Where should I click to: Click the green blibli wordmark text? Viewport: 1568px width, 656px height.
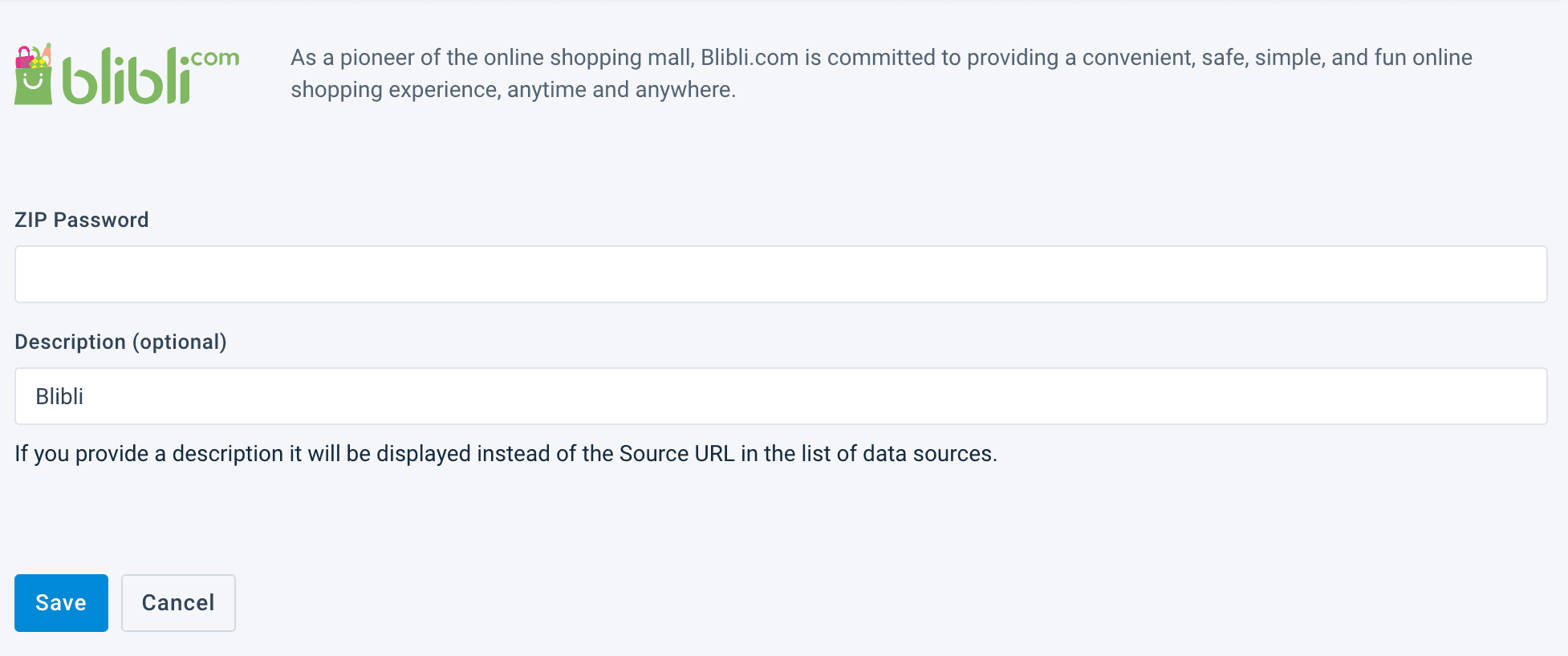coord(127,79)
